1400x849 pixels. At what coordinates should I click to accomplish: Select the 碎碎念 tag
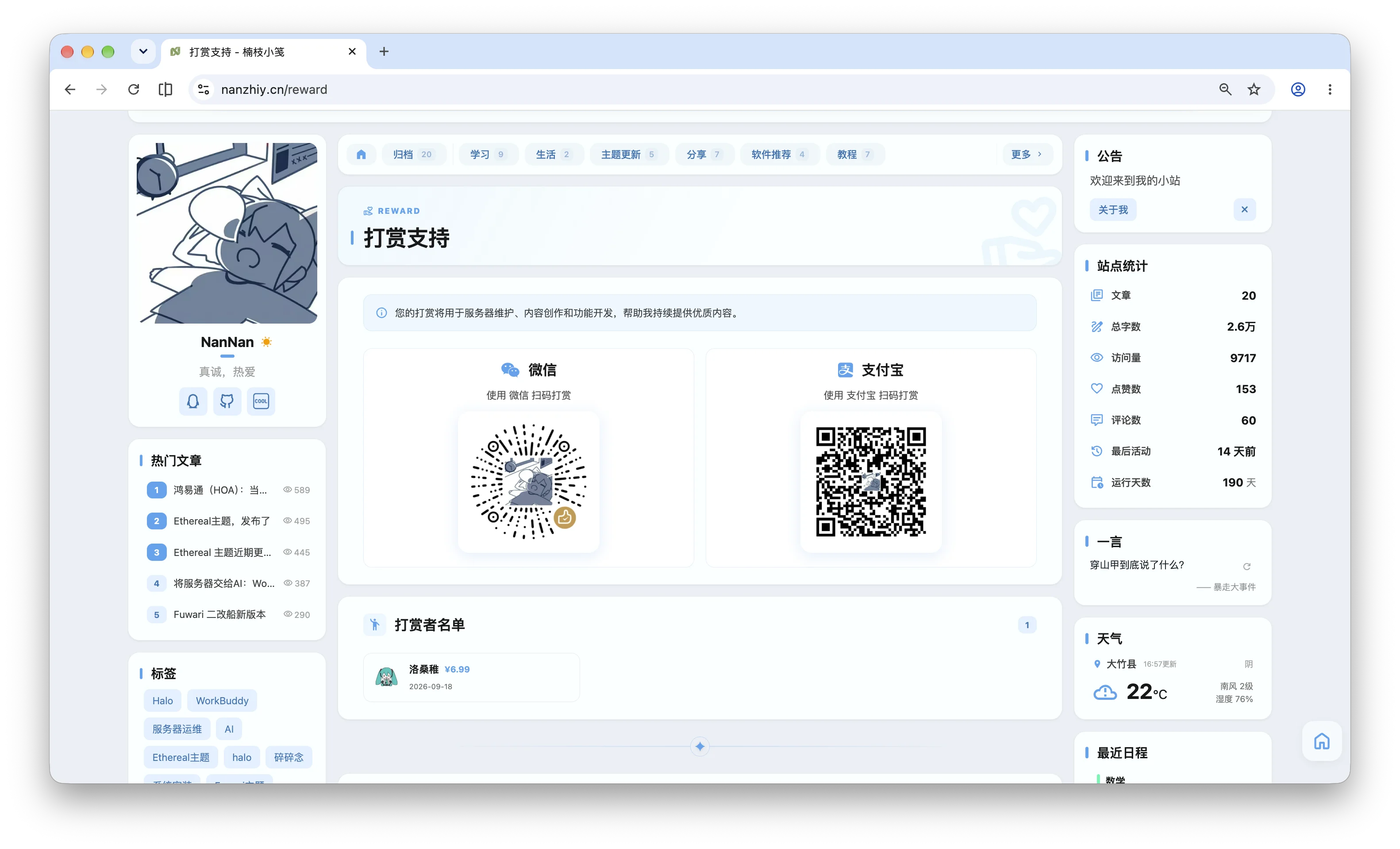pyautogui.click(x=288, y=757)
